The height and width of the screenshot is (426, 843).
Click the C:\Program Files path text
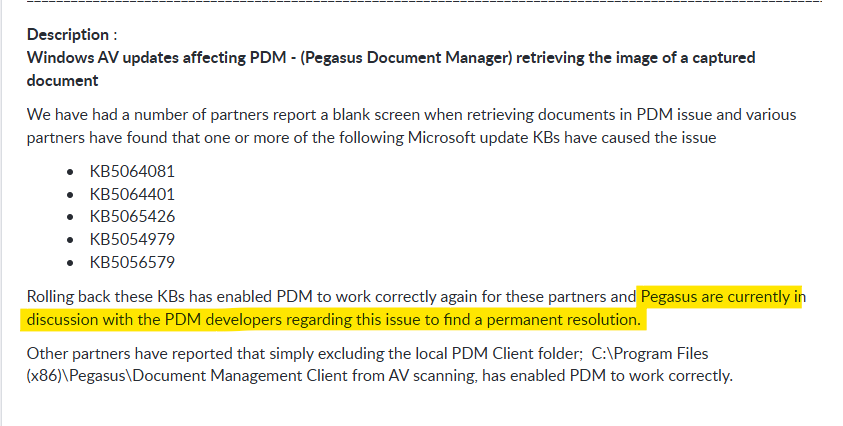pos(649,353)
